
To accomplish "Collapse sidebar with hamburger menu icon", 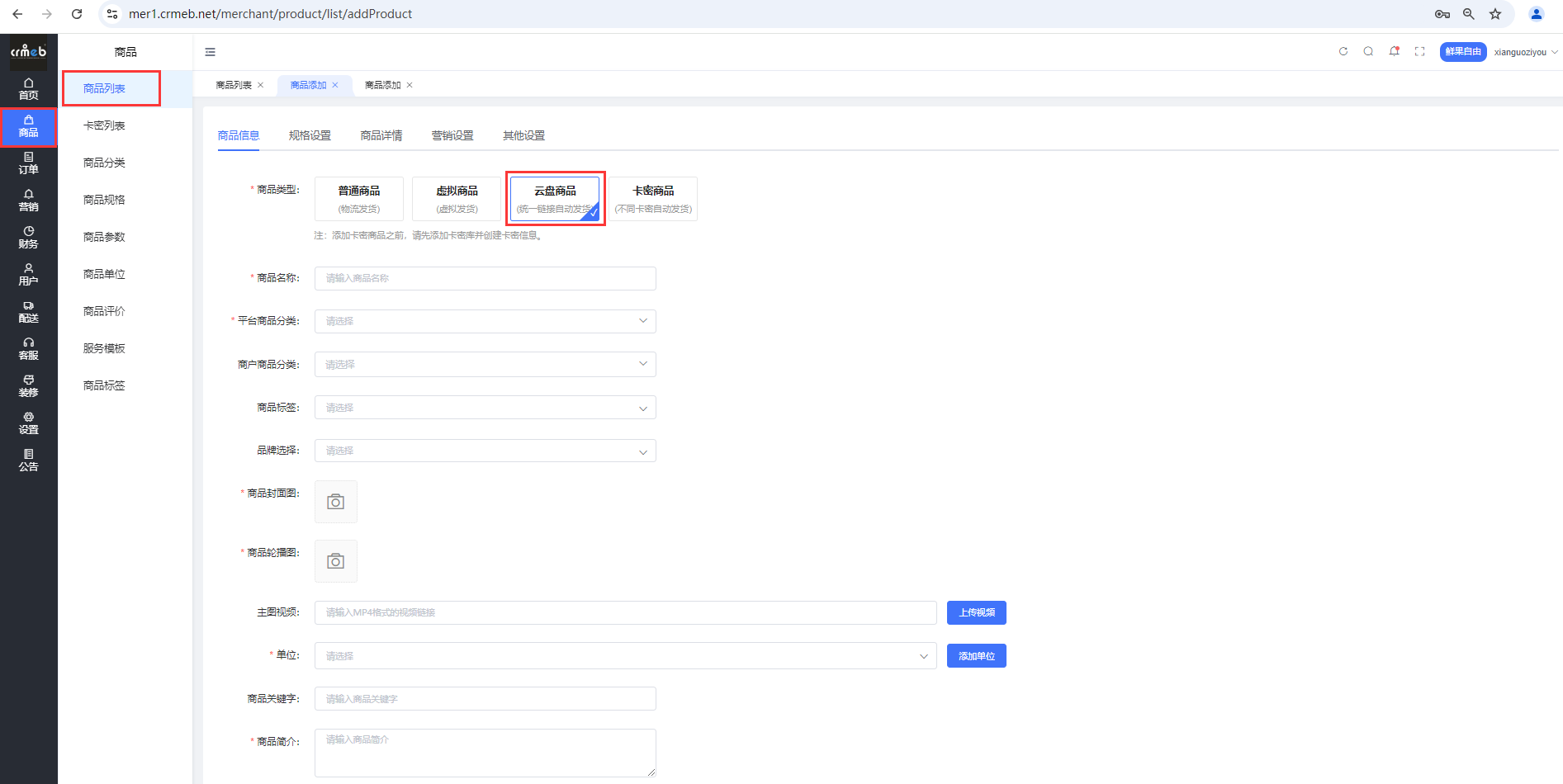I will (x=211, y=52).
